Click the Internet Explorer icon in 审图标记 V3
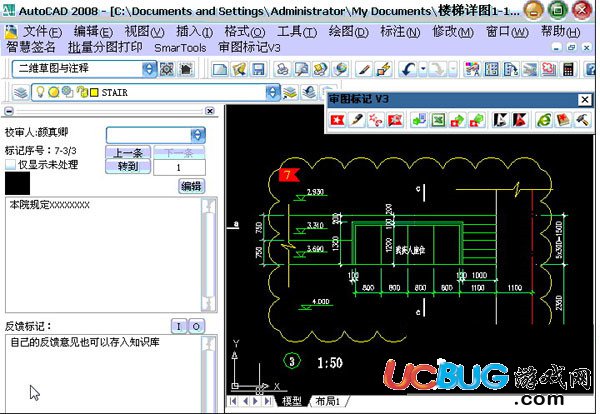Viewport: 600px width, 414px height. pos(543,120)
